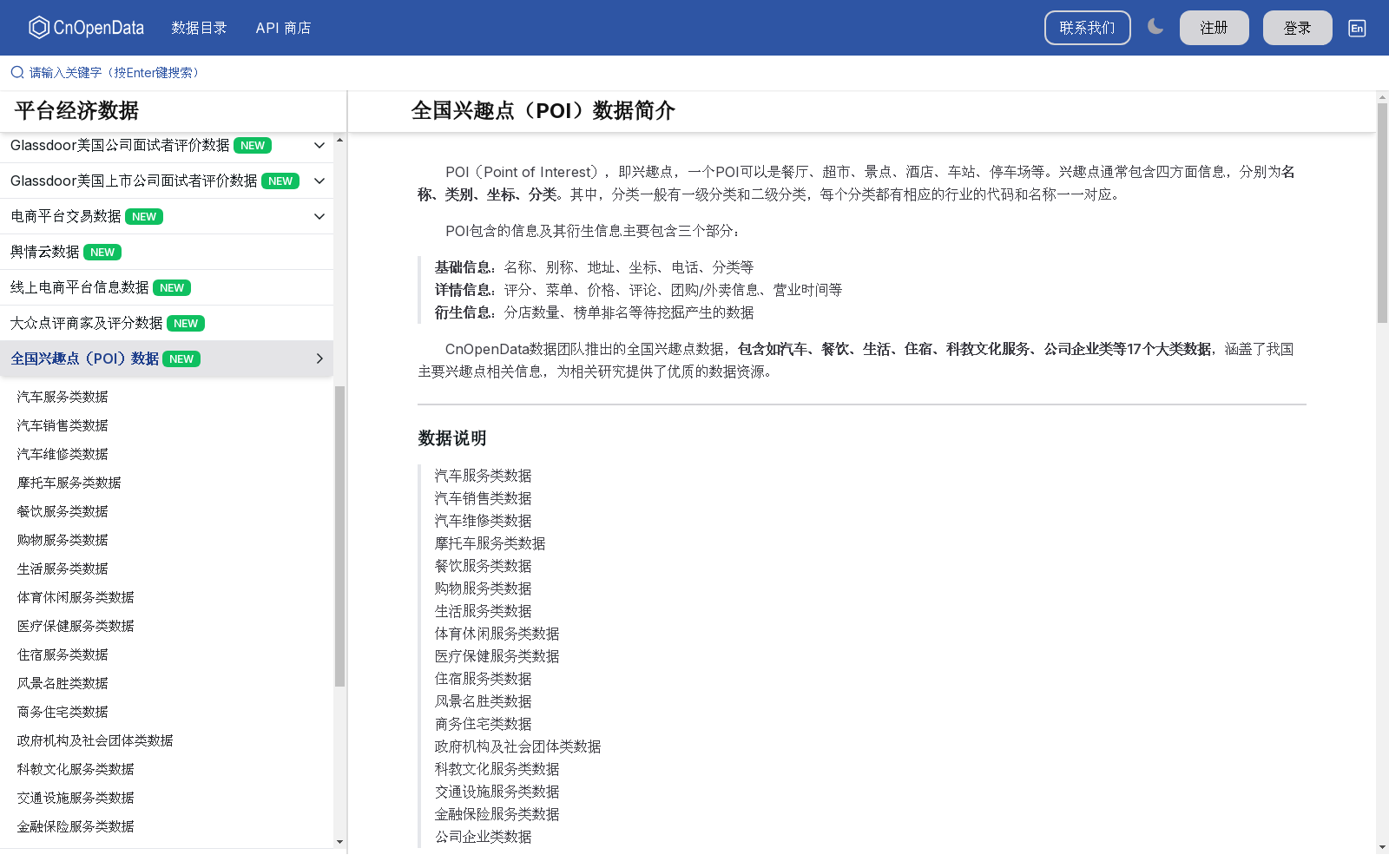1389x868 pixels.
Task: Click content list entry 餐饮服务类数据
Action: point(484,566)
